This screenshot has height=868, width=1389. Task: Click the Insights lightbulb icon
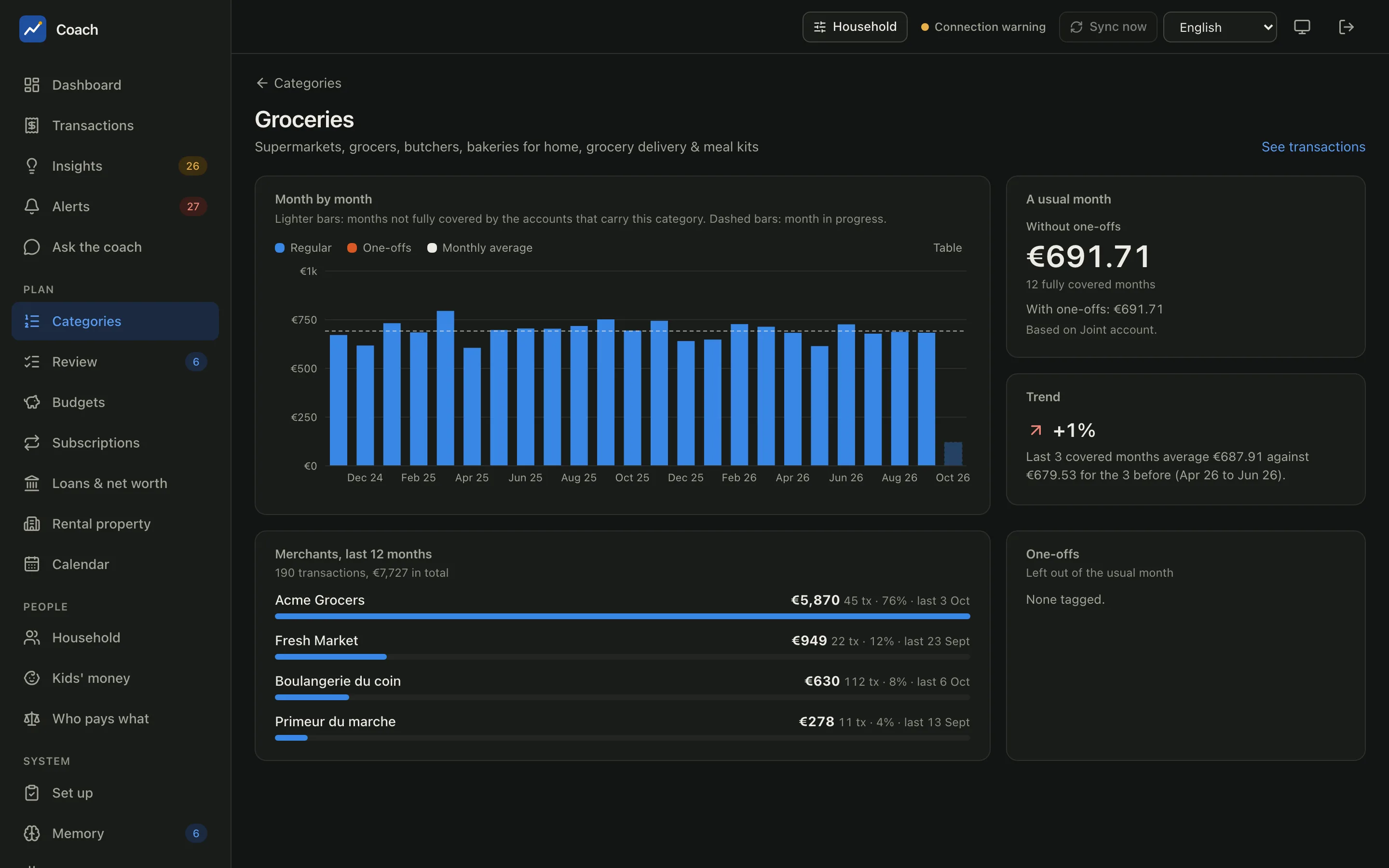(31, 166)
